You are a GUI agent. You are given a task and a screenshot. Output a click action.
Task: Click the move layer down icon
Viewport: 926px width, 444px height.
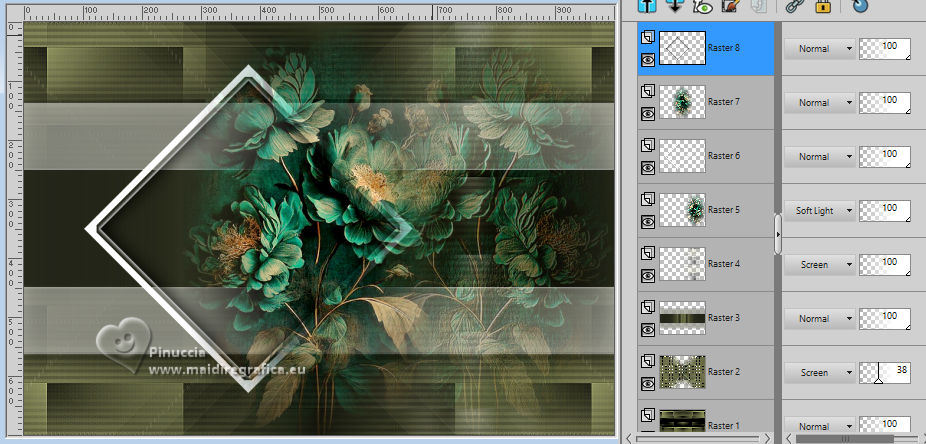[x=674, y=5]
